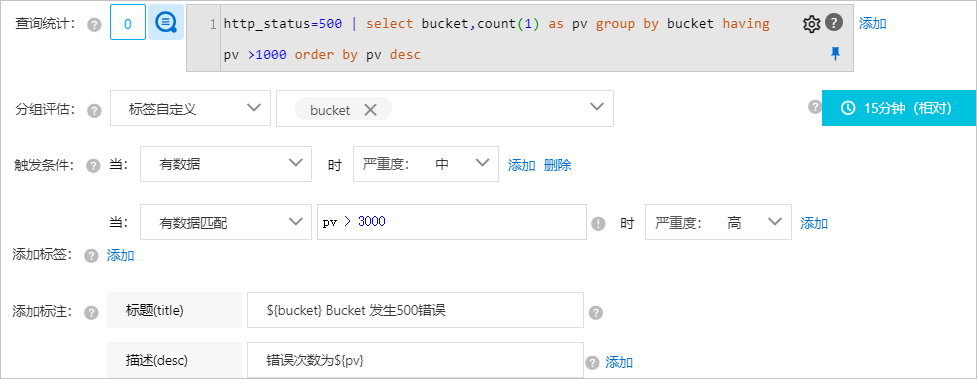Click 删除 link in trigger condition row
This screenshot has width=977, height=379.
pyautogui.click(x=558, y=165)
